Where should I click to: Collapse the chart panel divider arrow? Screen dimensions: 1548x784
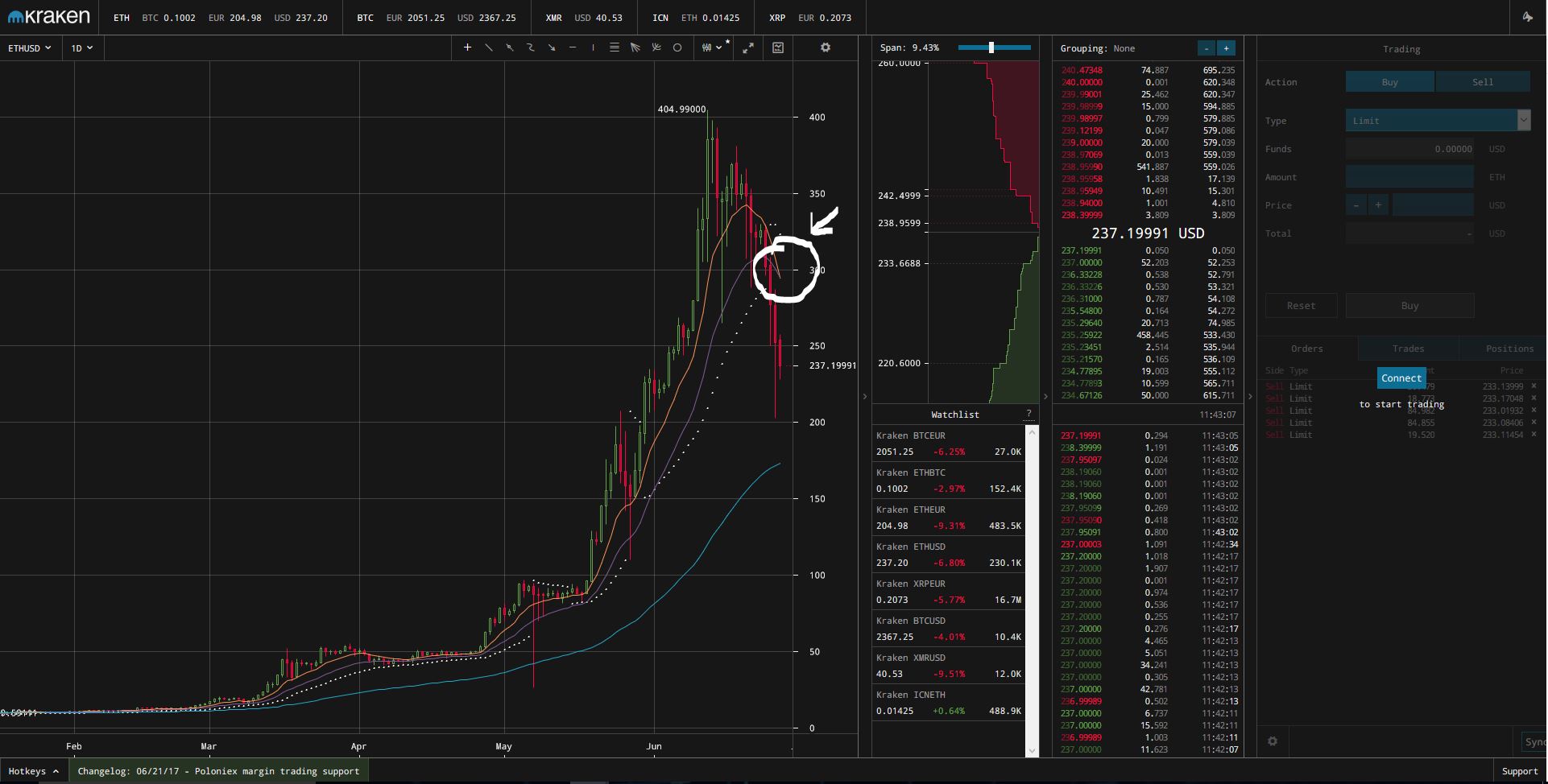pyautogui.click(x=864, y=396)
